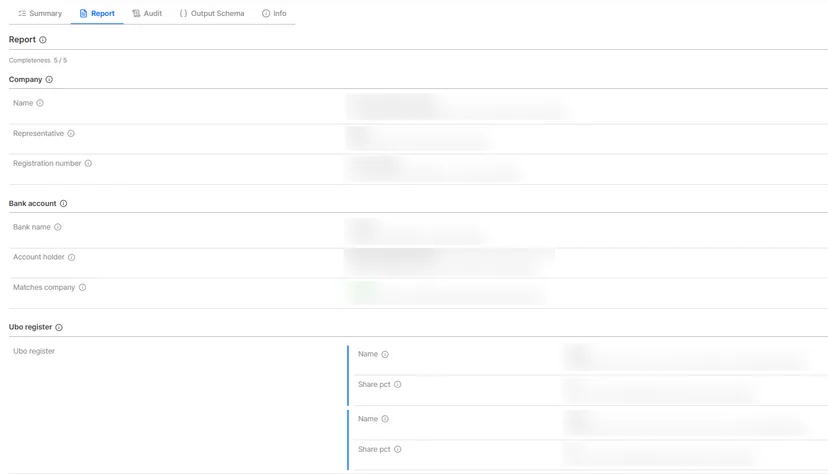828x474 pixels.
Task: Click the Account holder label
Action: point(39,257)
